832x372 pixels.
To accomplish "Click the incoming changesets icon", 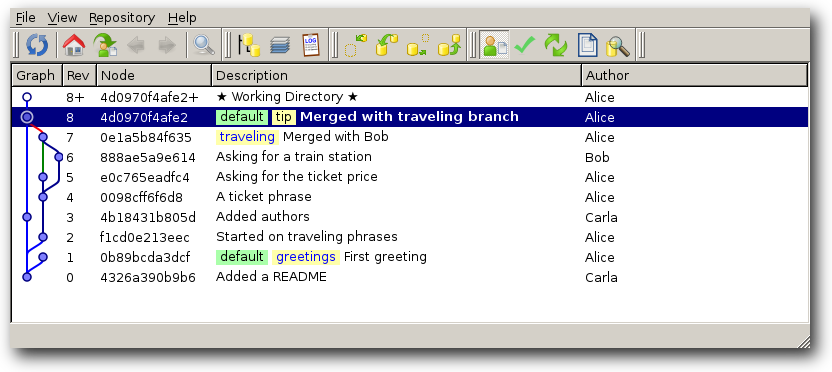I will pyautogui.click(x=356, y=45).
